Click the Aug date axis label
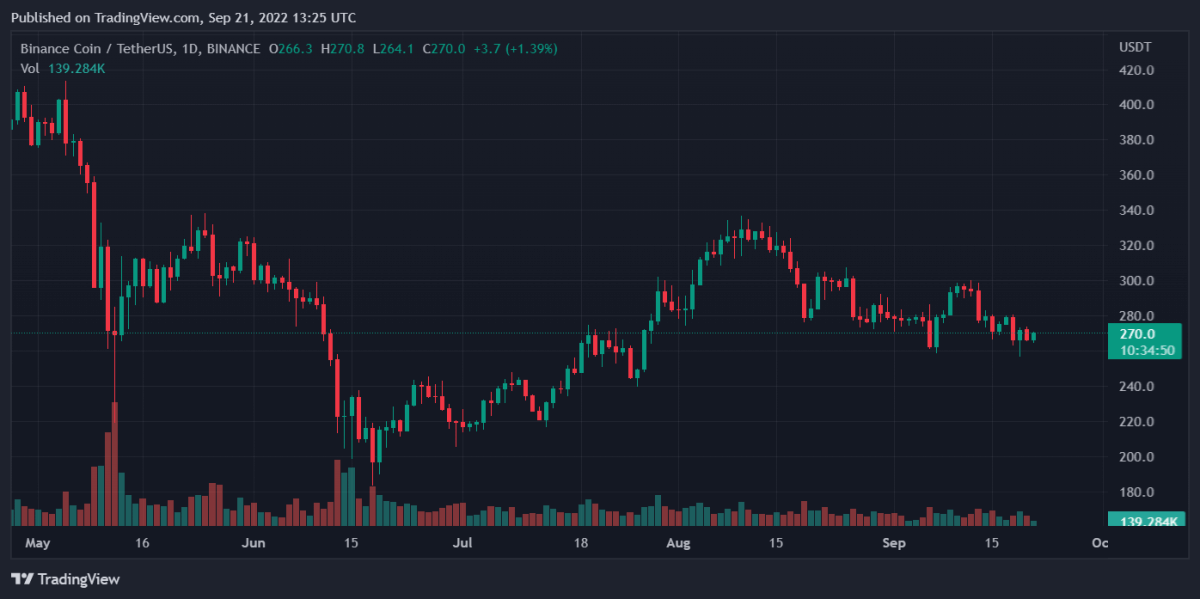 (679, 543)
